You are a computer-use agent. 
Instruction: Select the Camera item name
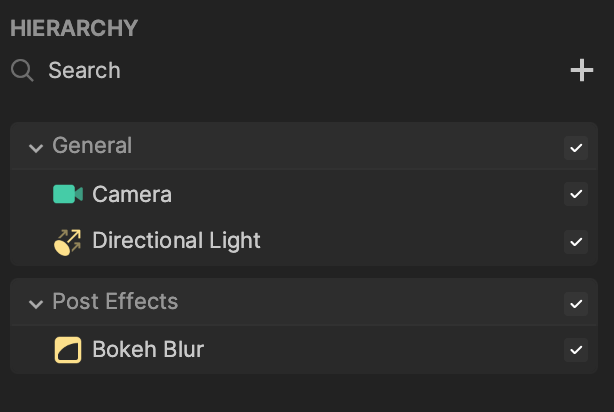[x=132, y=194]
